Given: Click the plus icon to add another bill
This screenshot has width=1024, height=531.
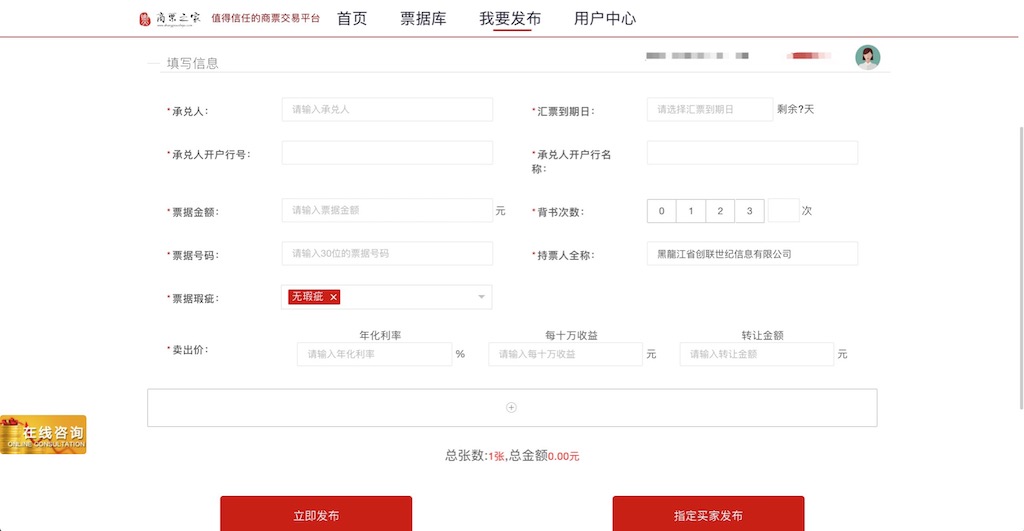Looking at the screenshot, I should pyautogui.click(x=511, y=407).
